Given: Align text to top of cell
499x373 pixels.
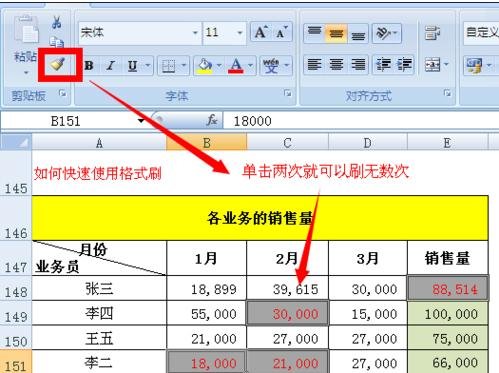Looking at the screenshot, I should click(314, 33).
